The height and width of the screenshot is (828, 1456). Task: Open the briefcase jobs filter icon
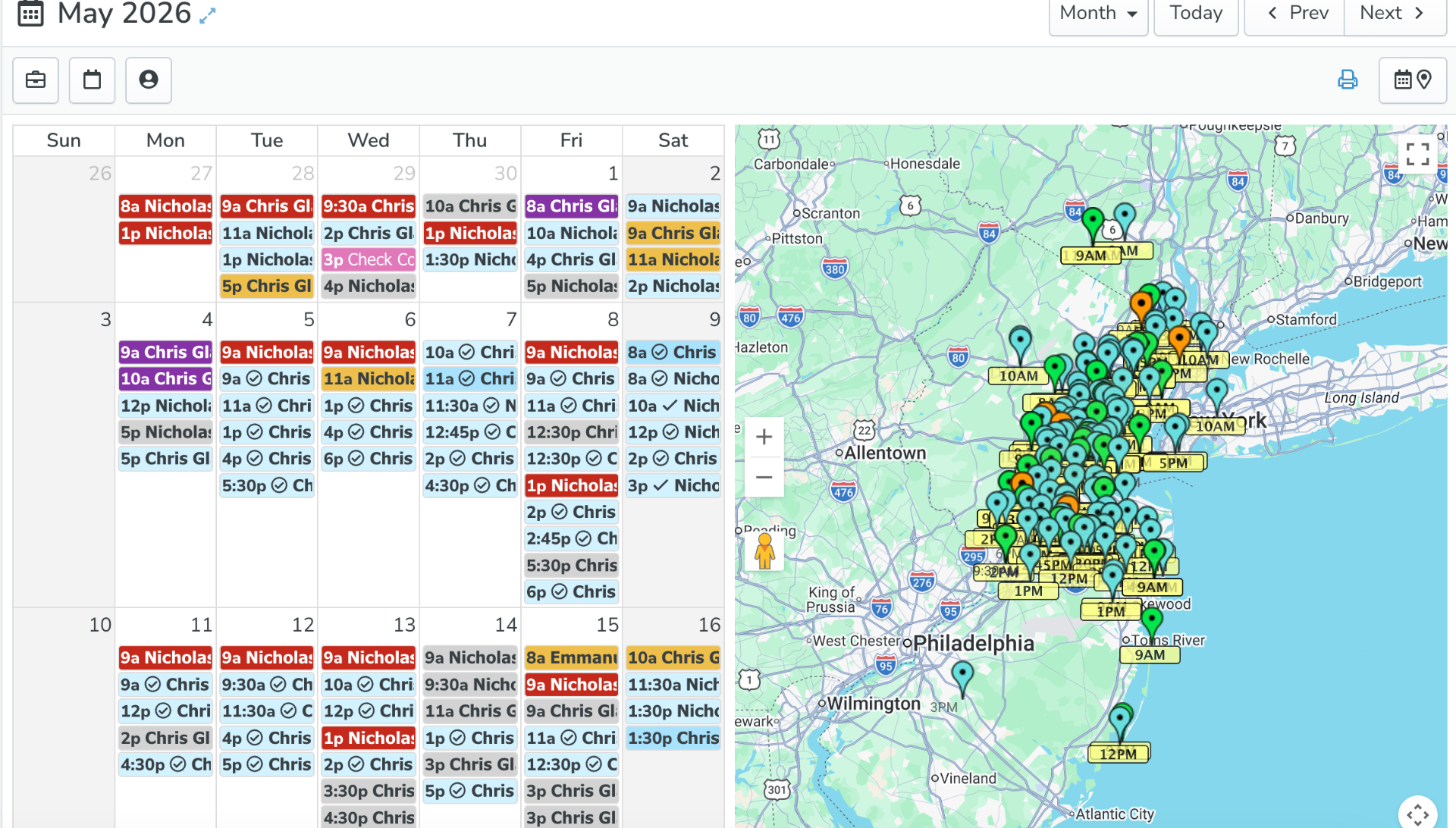[x=36, y=80]
